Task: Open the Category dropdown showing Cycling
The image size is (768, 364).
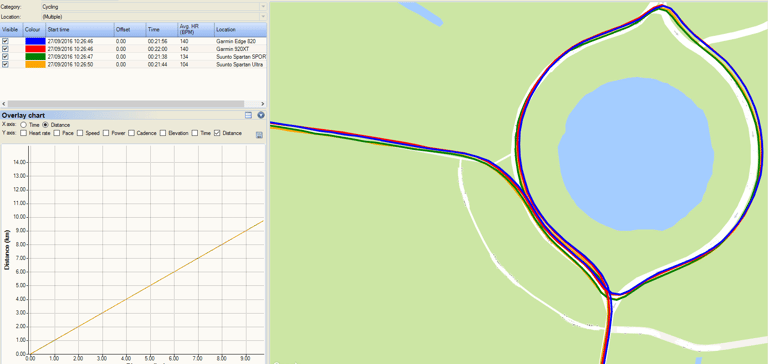Action: coord(154,6)
